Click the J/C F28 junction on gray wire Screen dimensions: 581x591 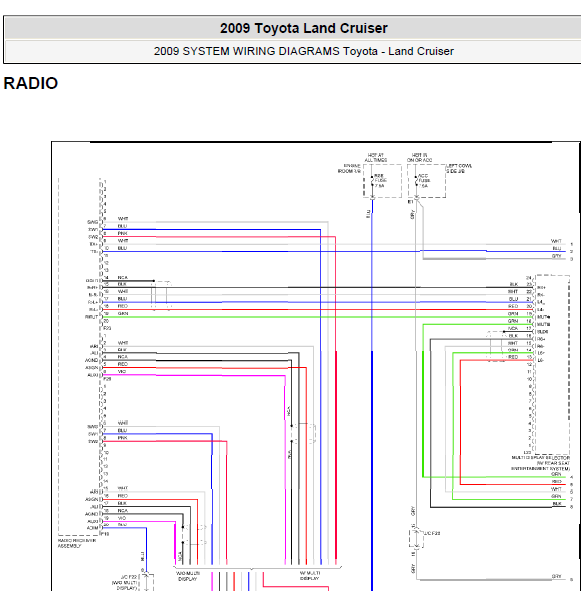click(x=416, y=539)
